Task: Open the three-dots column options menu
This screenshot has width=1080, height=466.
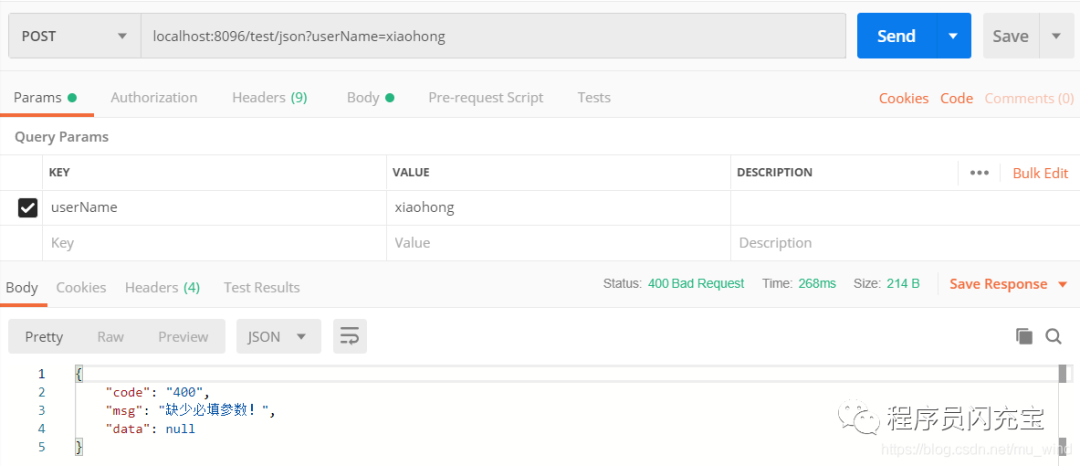Action: (x=979, y=173)
